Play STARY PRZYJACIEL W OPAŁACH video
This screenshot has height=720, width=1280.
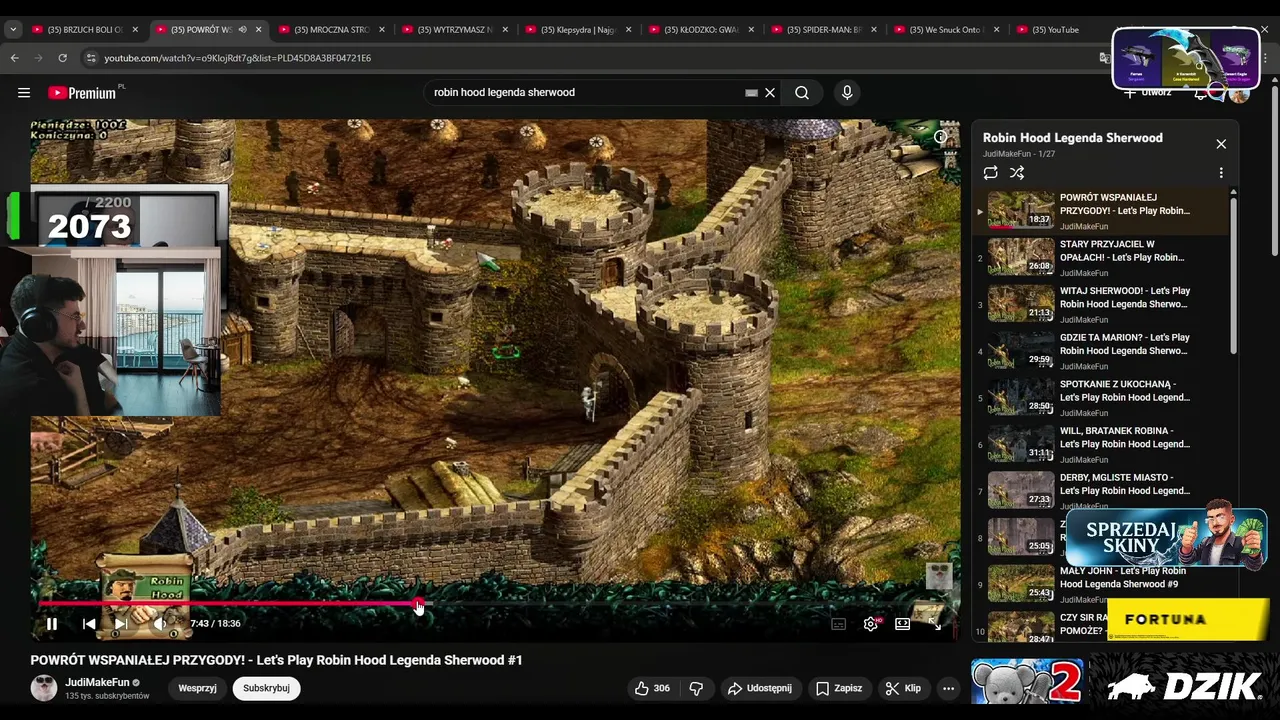point(1101,258)
